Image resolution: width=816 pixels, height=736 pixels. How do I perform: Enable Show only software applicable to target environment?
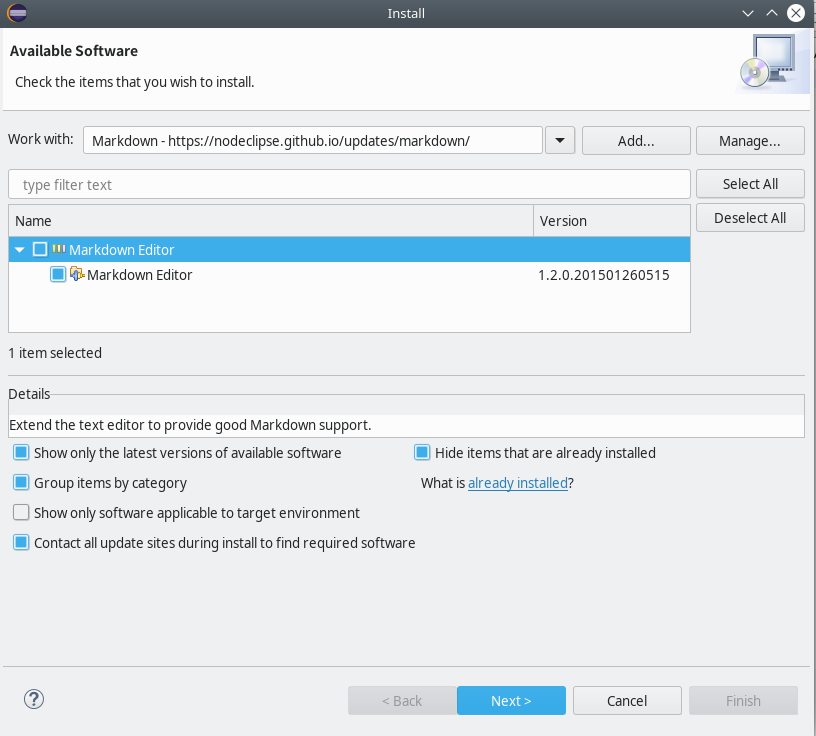tap(21, 513)
